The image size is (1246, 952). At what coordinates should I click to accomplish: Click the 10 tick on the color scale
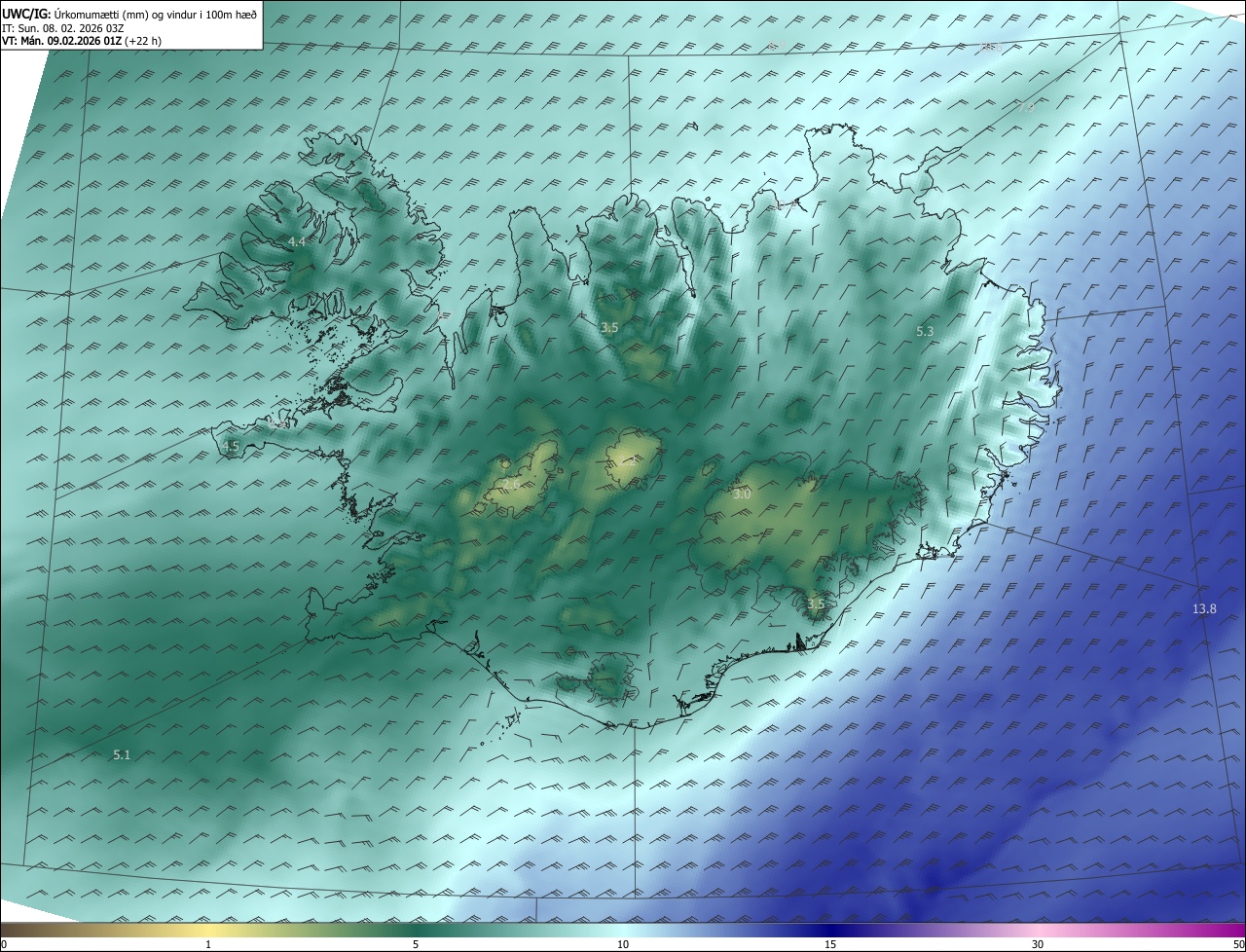pos(623,944)
